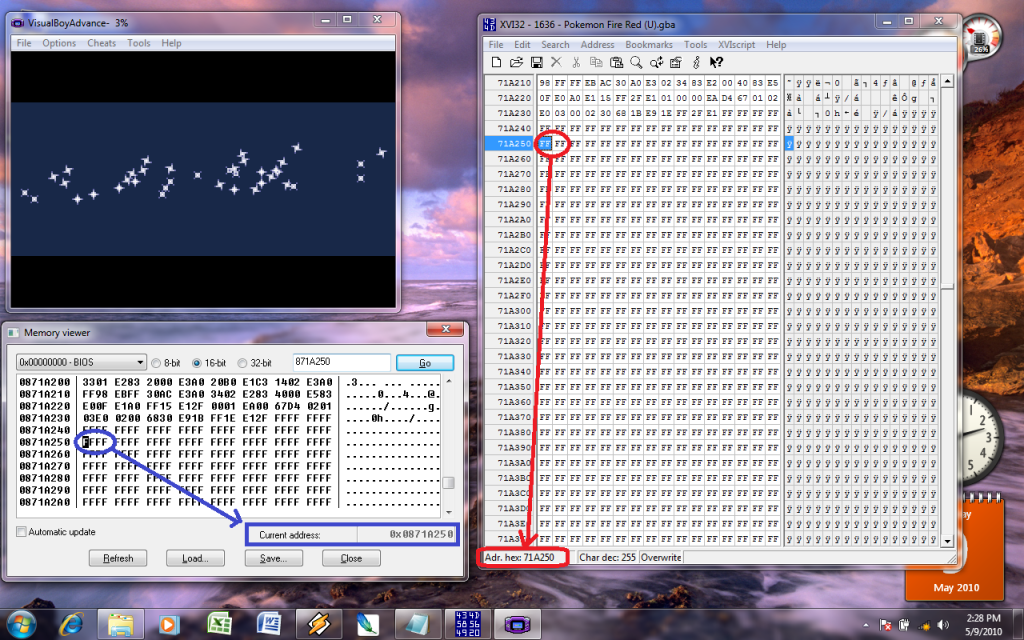Click Char dec: 255 status field
The width and height of the screenshot is (1024, 640).
pos(607,558)
